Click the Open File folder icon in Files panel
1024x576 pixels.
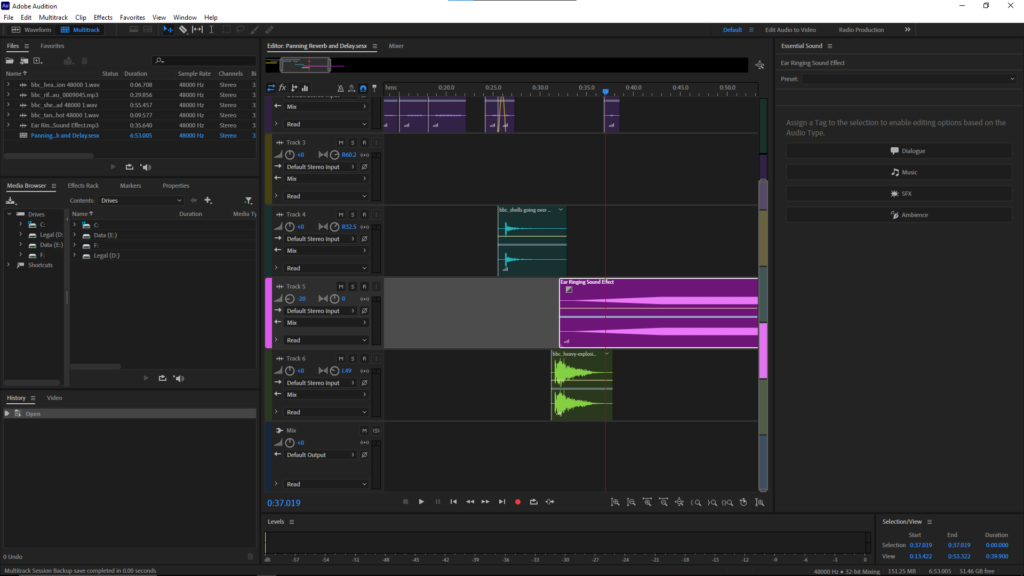[11, 61]
